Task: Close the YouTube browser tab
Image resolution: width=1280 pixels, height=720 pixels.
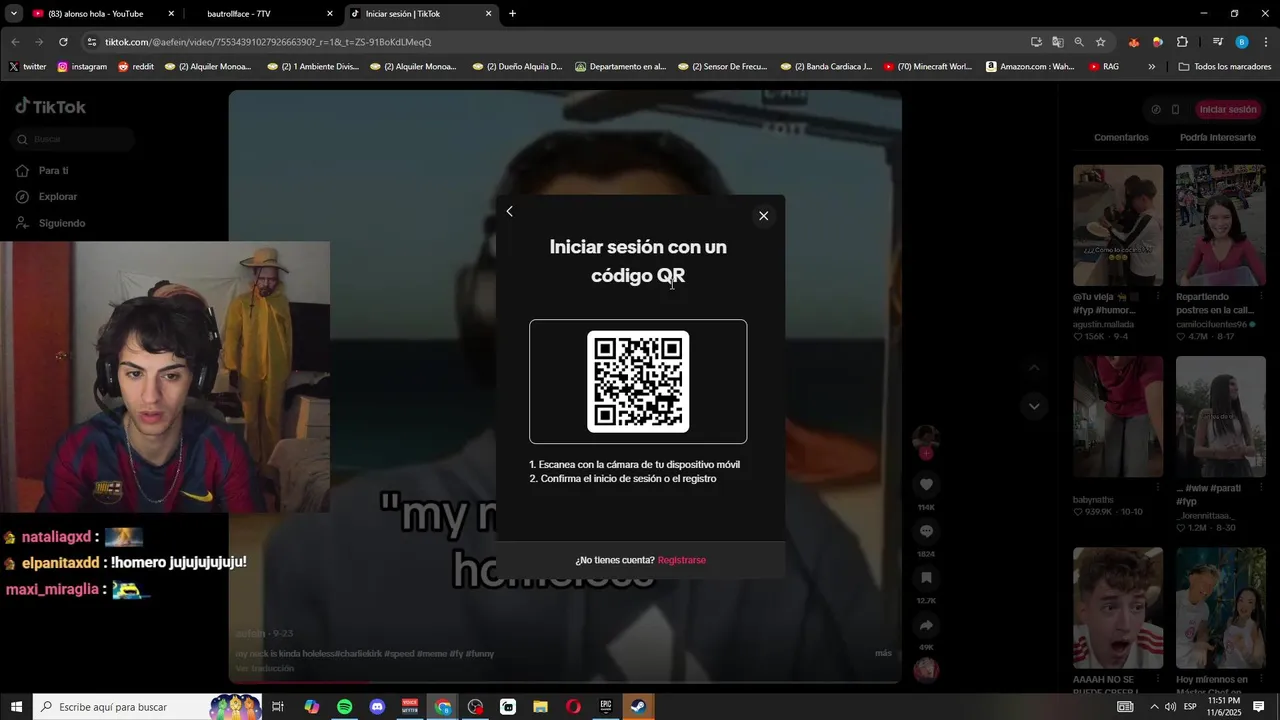Action: pyautogui.click(x=171, y=14)
